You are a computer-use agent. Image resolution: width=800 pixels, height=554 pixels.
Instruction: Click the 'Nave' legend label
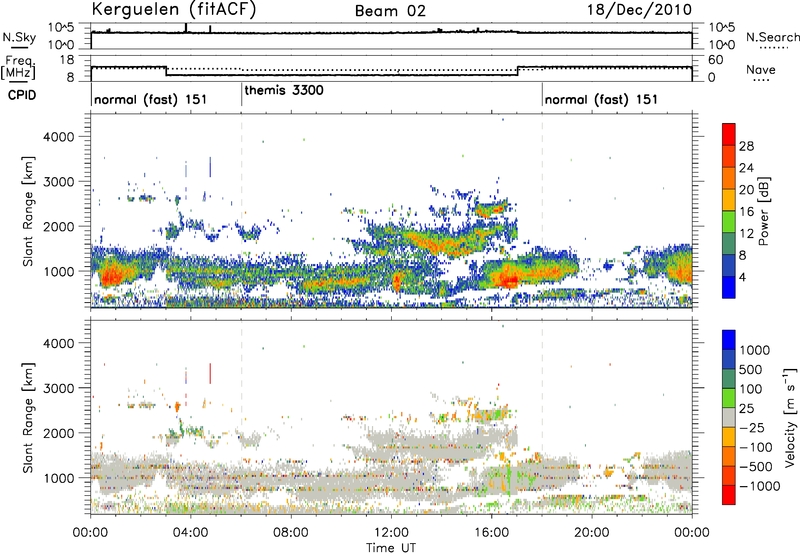click(761, 69)
